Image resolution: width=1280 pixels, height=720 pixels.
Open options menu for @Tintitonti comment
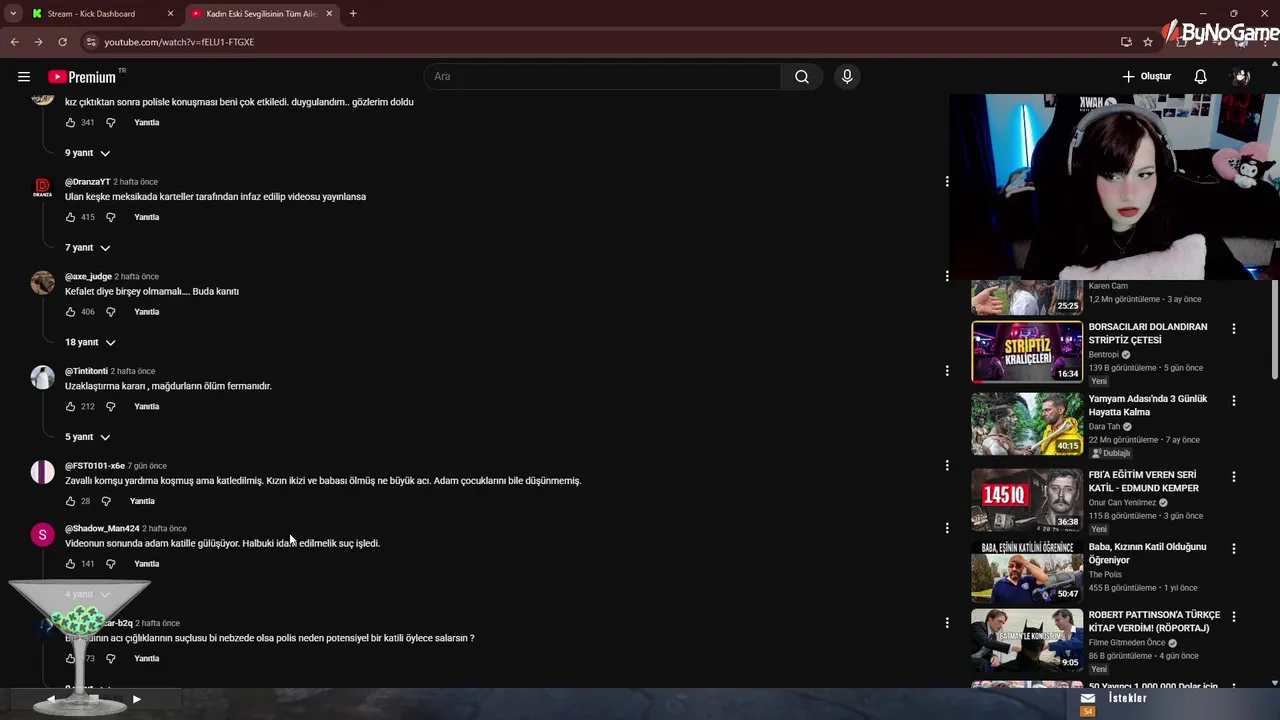pyautogui.click(x=947, y=371)
